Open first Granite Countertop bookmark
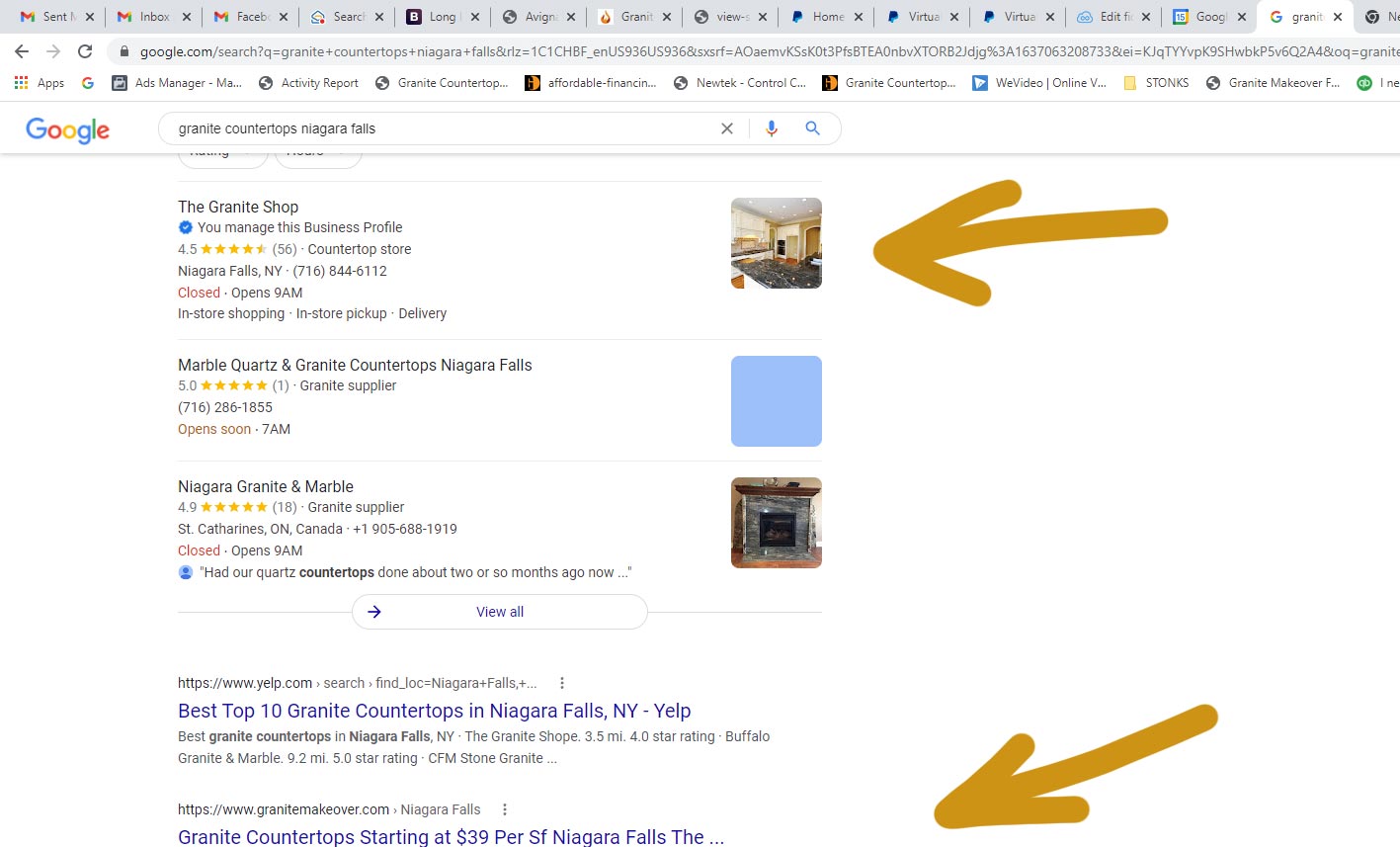Screen dimensions: 1400x847 [x=443, y=83]
